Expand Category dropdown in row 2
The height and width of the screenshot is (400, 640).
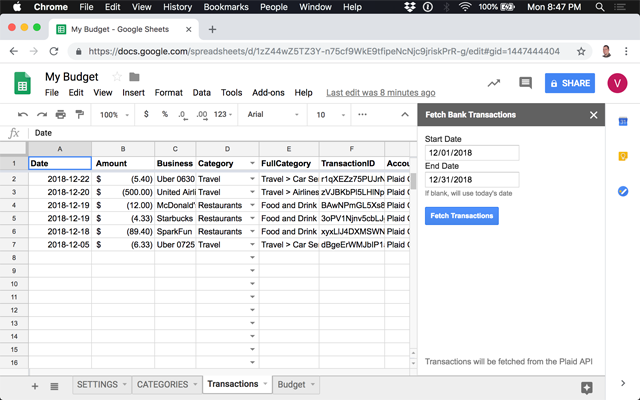(x=251, y=179)
